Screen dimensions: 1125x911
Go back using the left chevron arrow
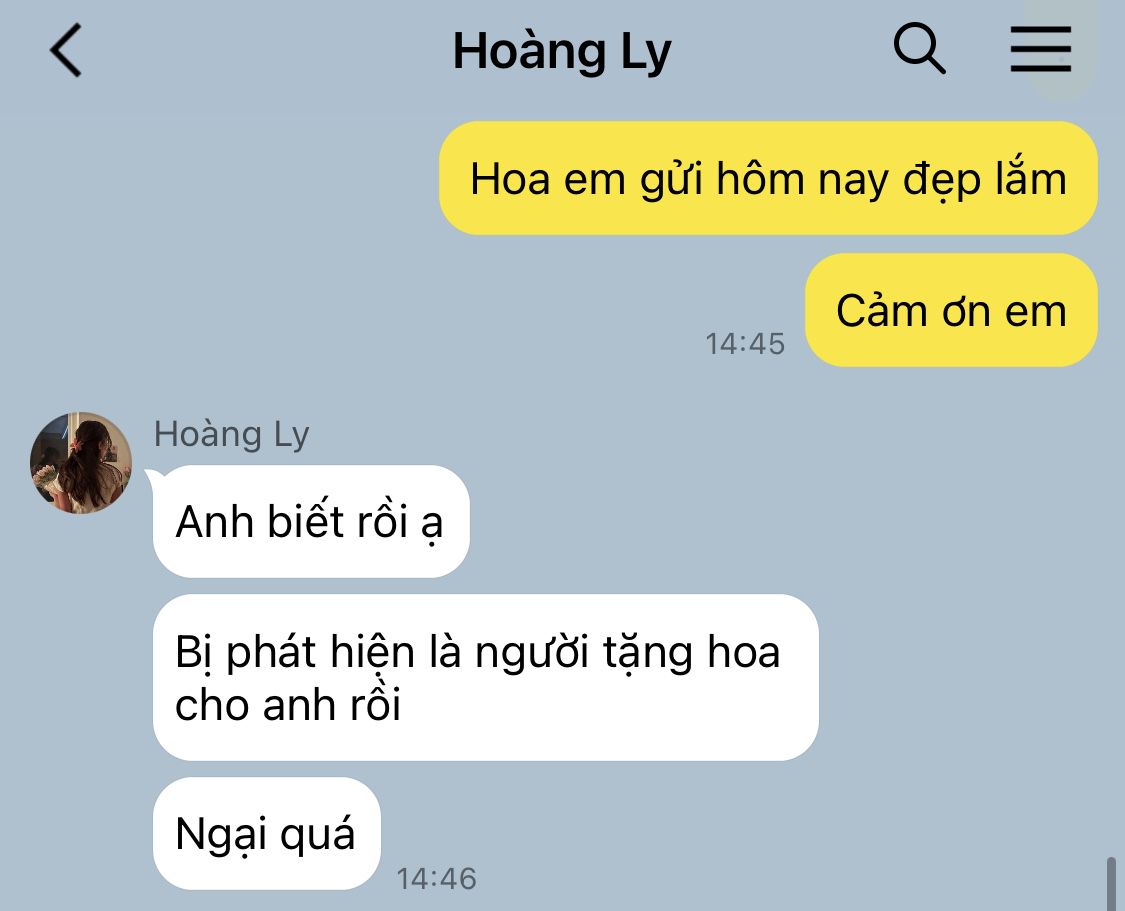66,50
